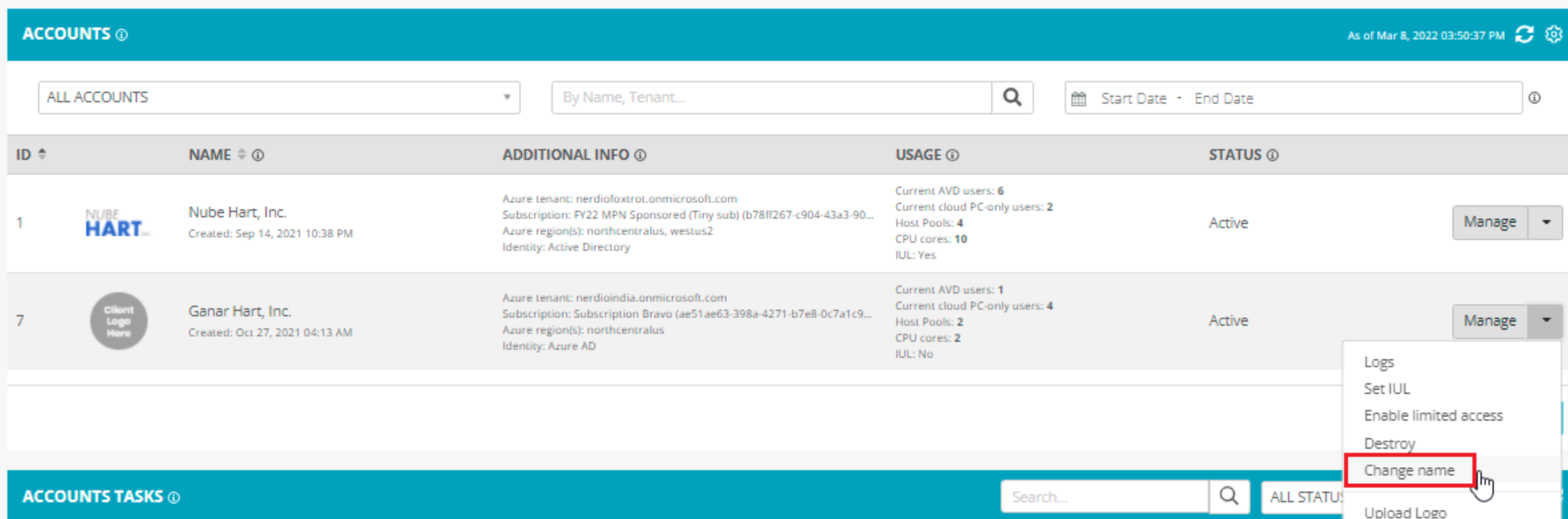Click the refresh icon in Accounts header
This screenshot has height=519, width=1568.
[1524, 35]
